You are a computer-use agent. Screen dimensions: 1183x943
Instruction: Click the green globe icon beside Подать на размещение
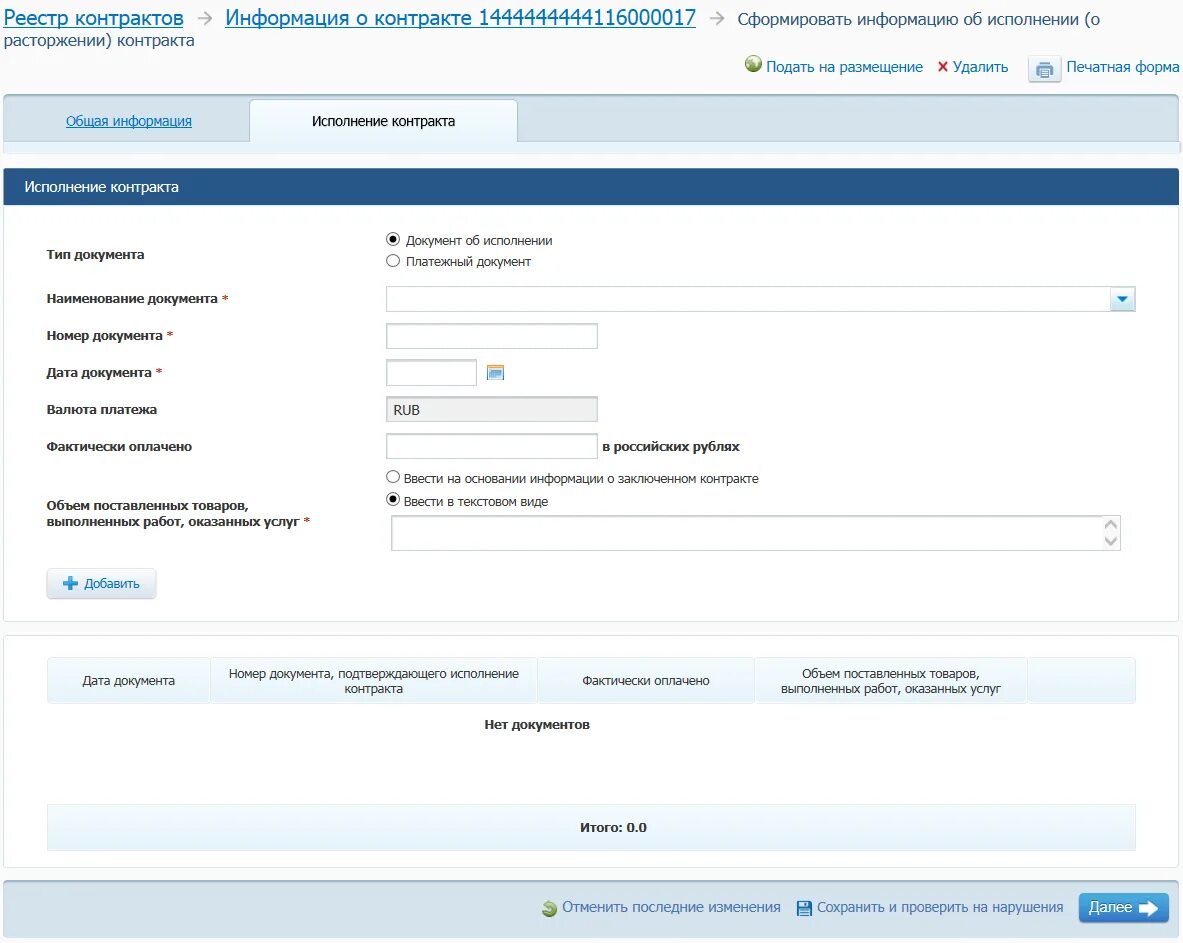[753, 65]
